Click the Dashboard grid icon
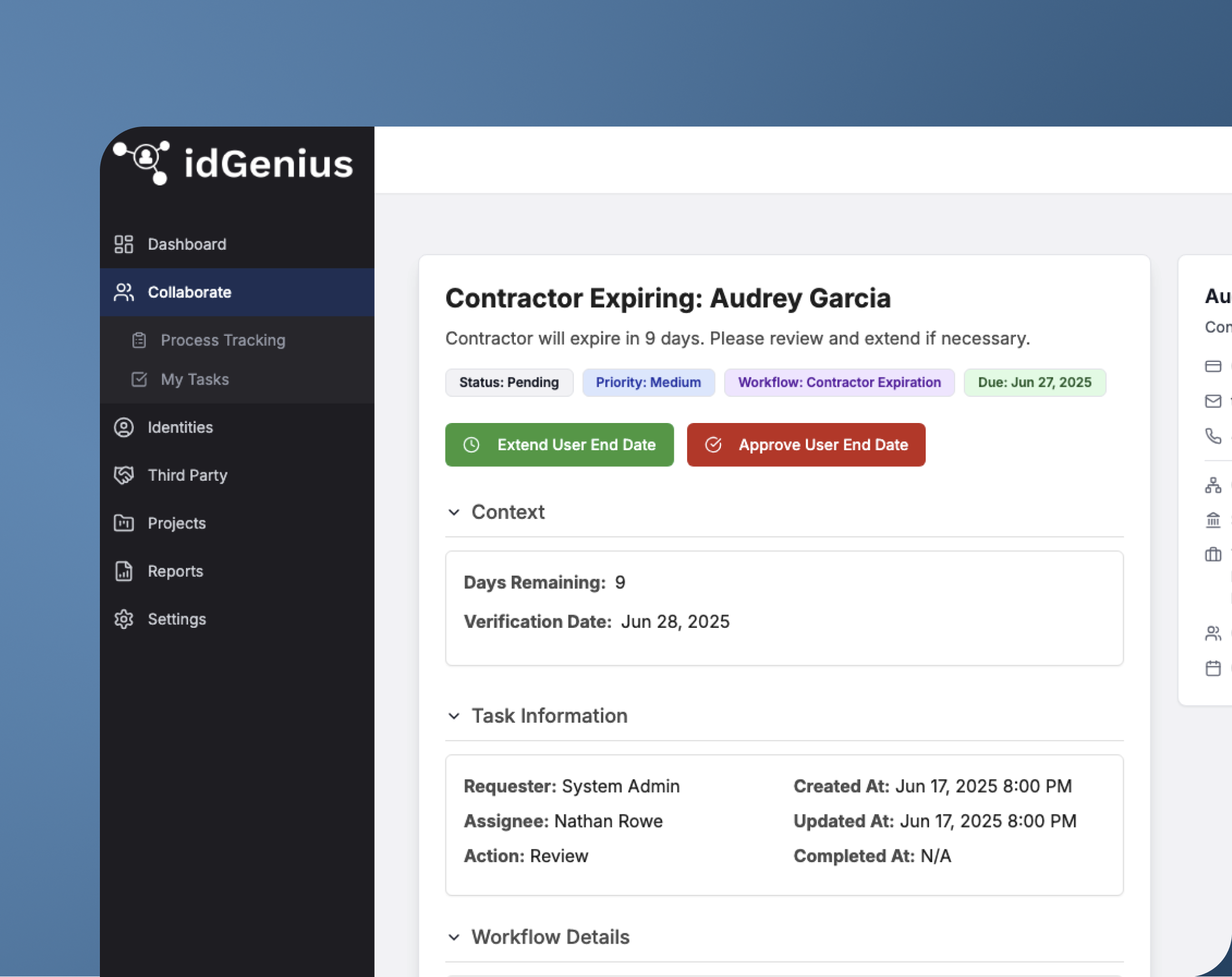Image resolution: width=1232 pixels, height=977 pixels. (x=123, y=244)
